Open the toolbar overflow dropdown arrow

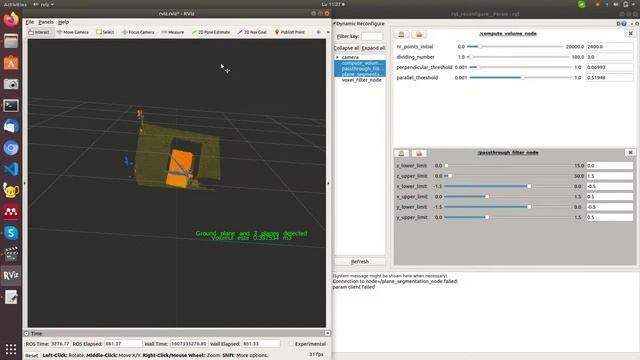point(328,32)
